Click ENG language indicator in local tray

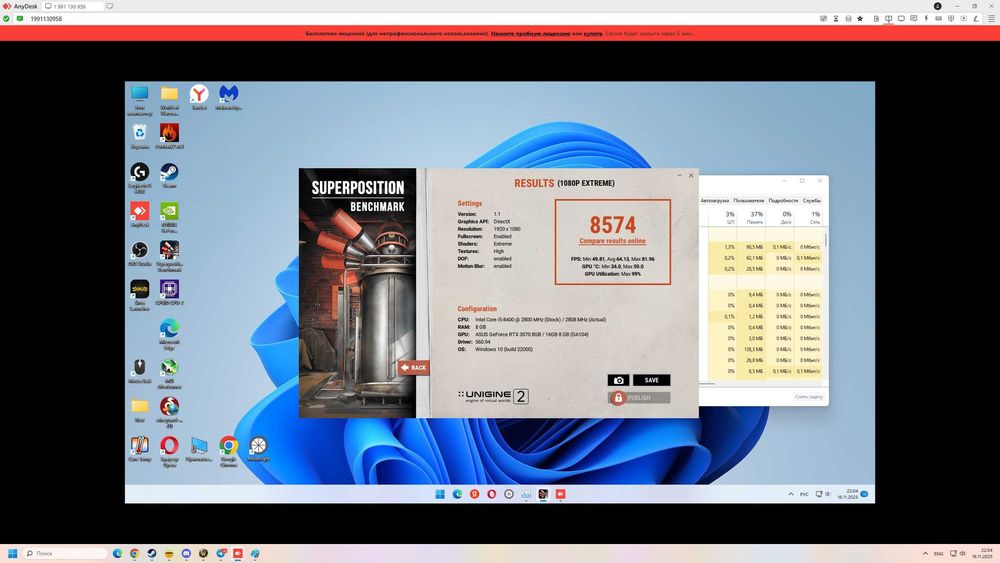point(938,553)
